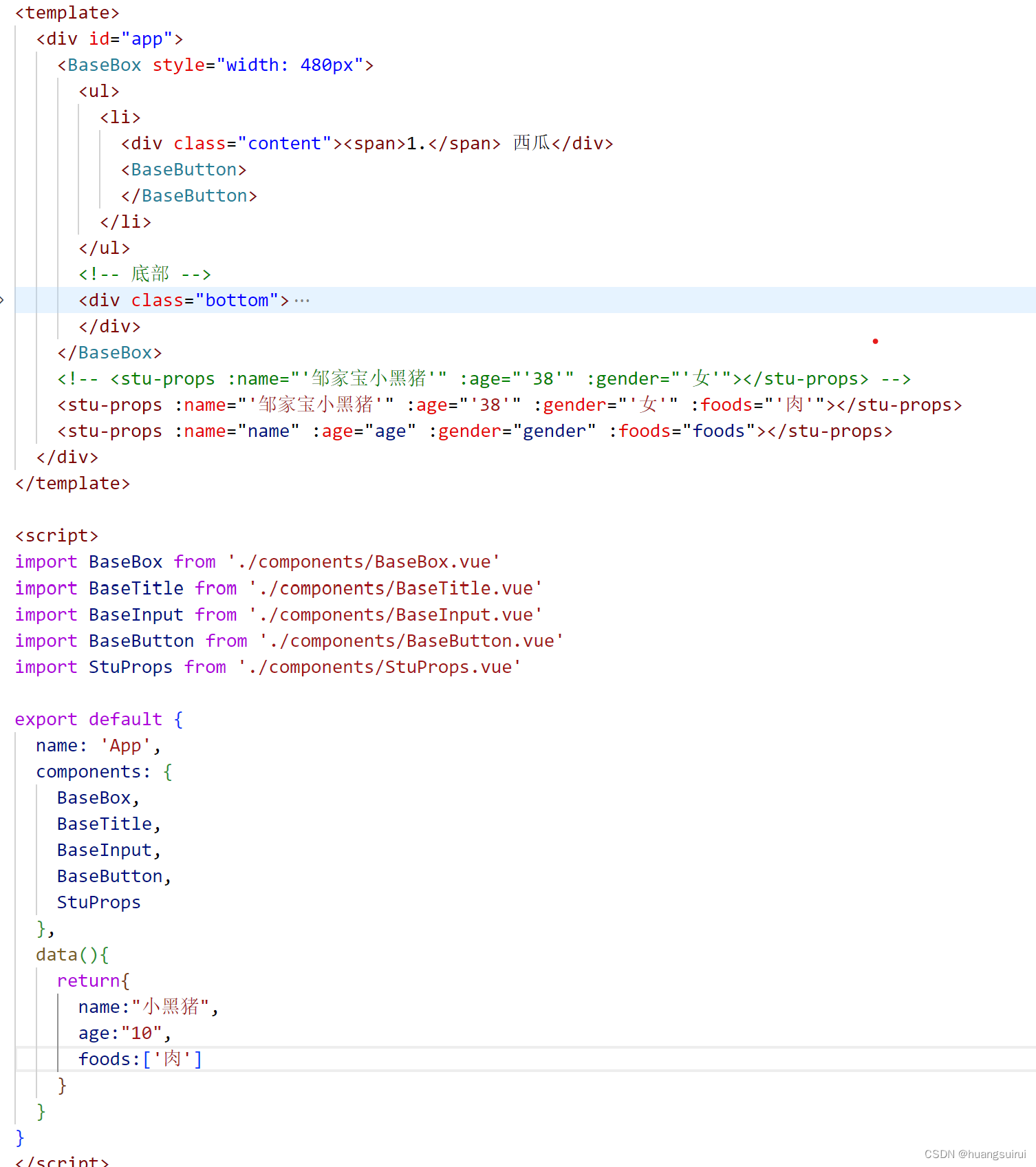This screenshot has width=1036, height=1167.
Task: Click the import BaseButton line
Action: [290, 641]
